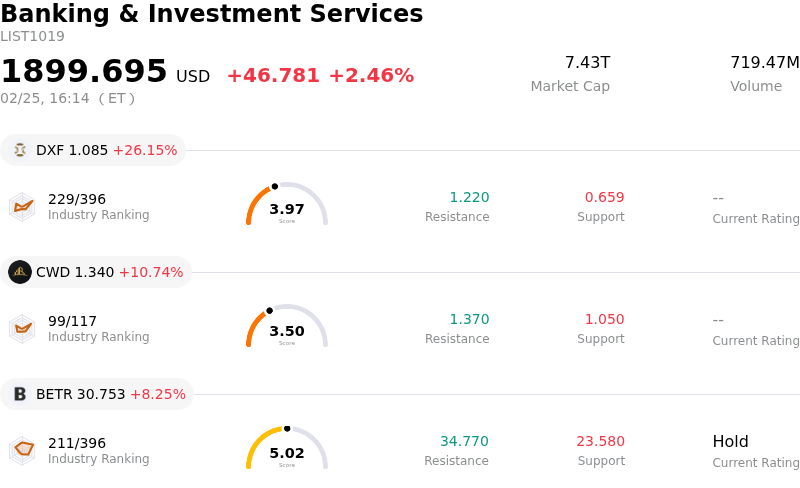Open DXF industry ranking radar icon
The width and height of the screenshot is (800, 488).
22,206
